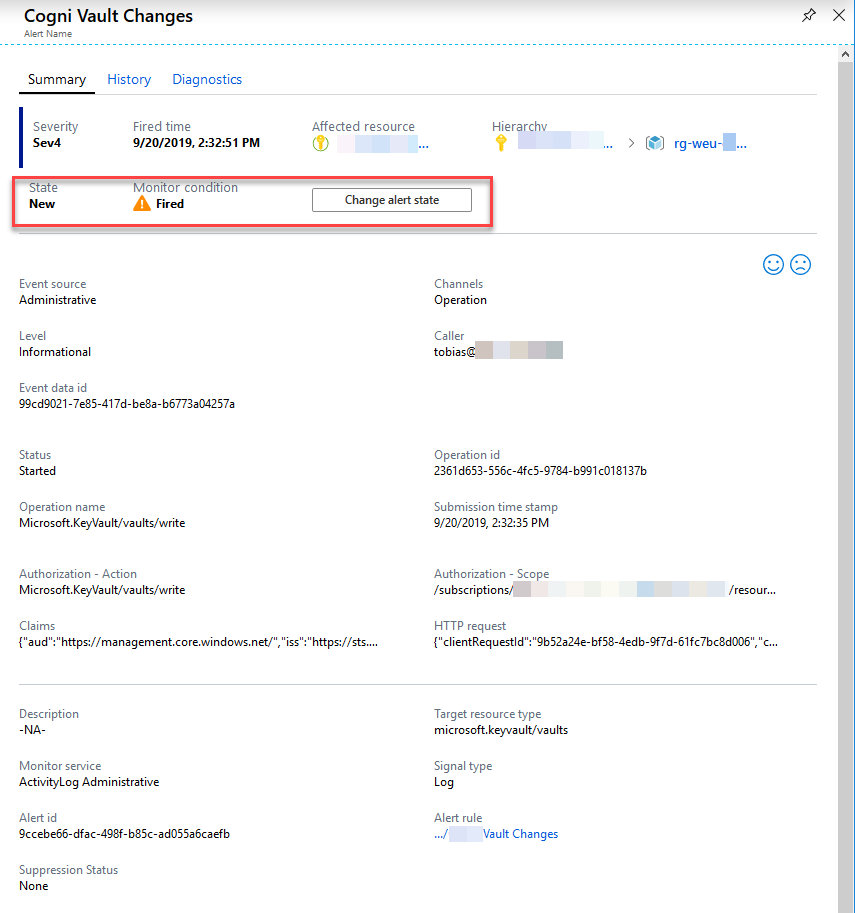Click the sad face feedback icon
This screenshot has height=913, width=855.
(x=801, y=264)
